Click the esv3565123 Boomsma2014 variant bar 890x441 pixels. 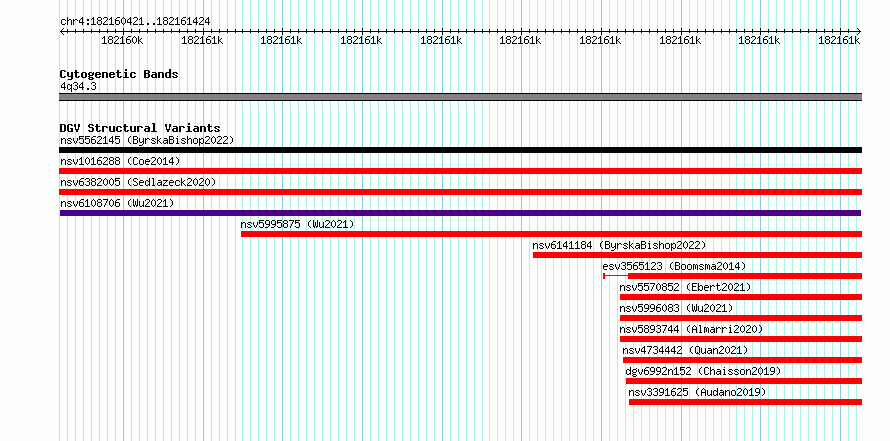[x=732, y=276]
